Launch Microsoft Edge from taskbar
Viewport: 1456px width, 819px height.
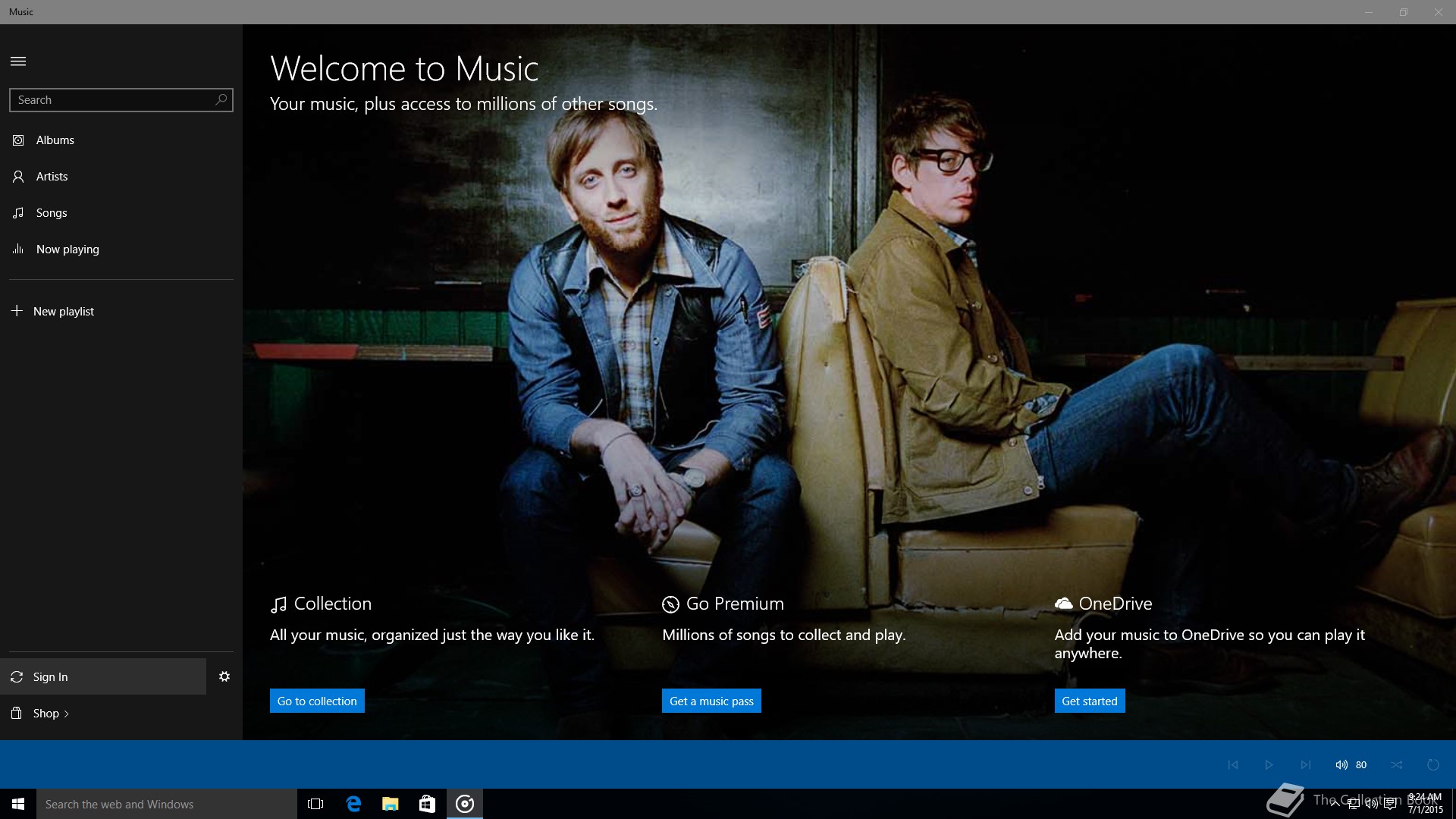[x=353, y=804]
